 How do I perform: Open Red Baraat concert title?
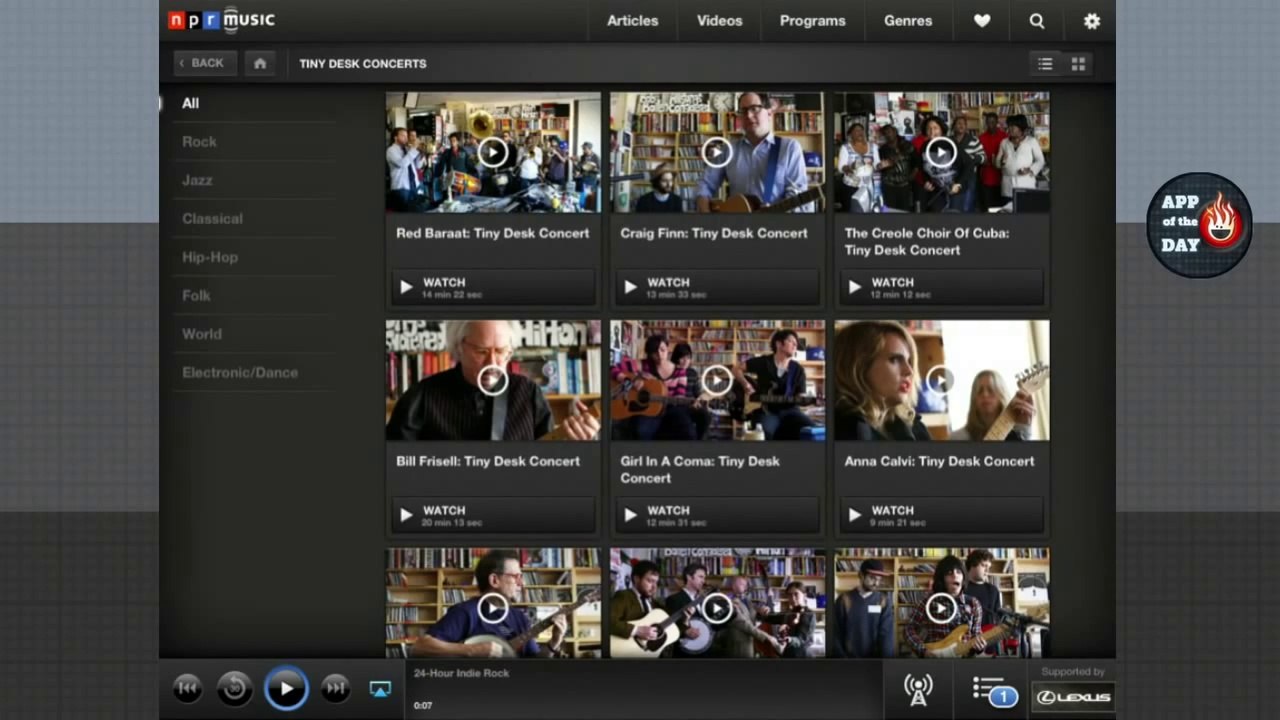(493, 233)
